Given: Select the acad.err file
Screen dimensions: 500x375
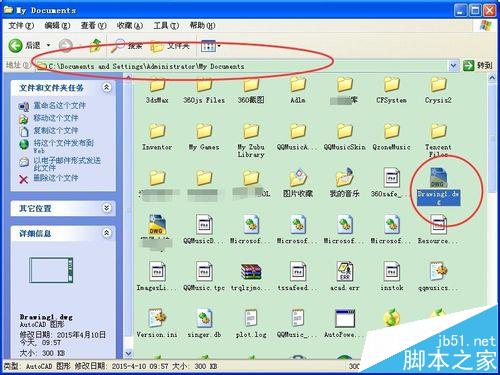Looking at the screenshot, I should 345,277.
